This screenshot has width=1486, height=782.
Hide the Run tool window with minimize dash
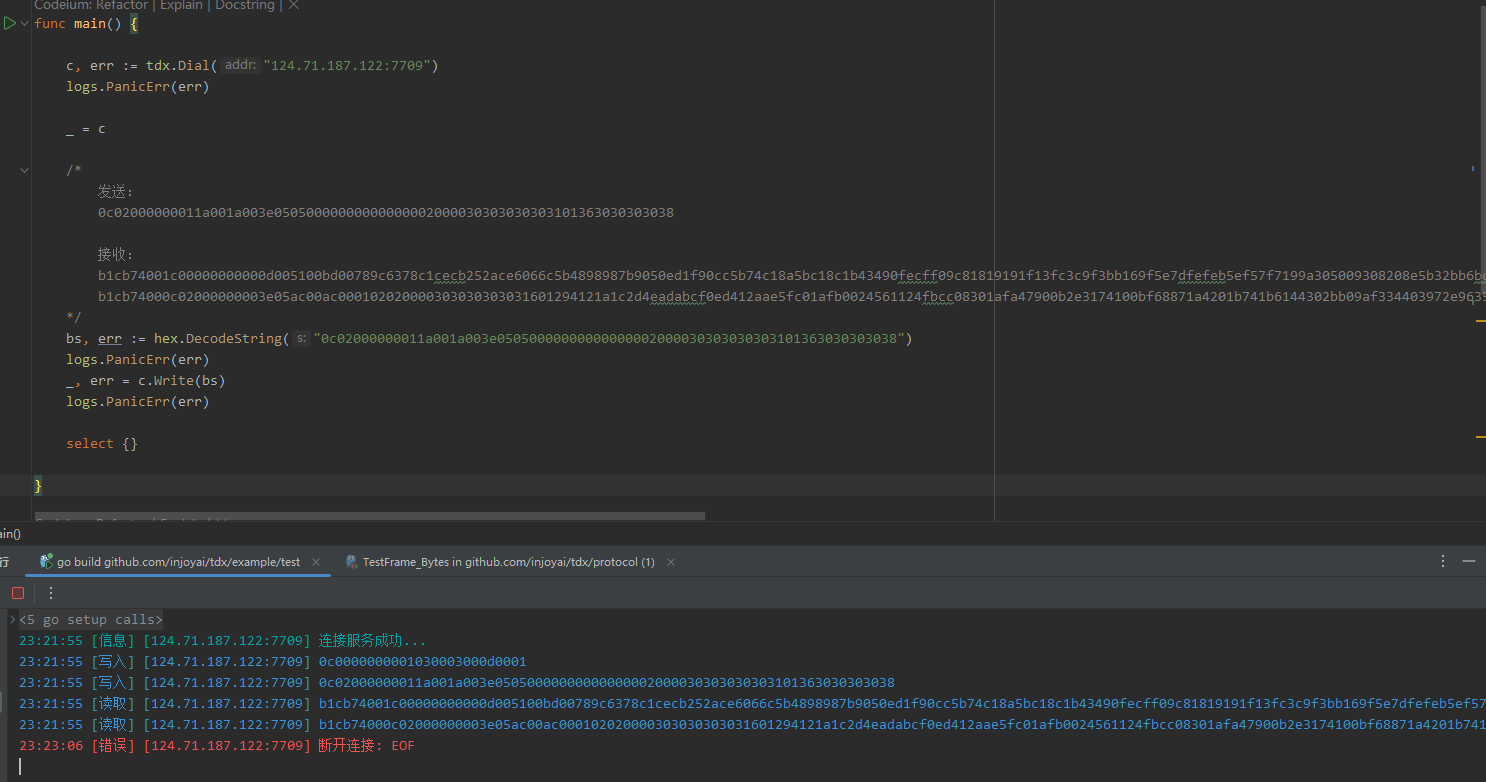coord(1468,562)
